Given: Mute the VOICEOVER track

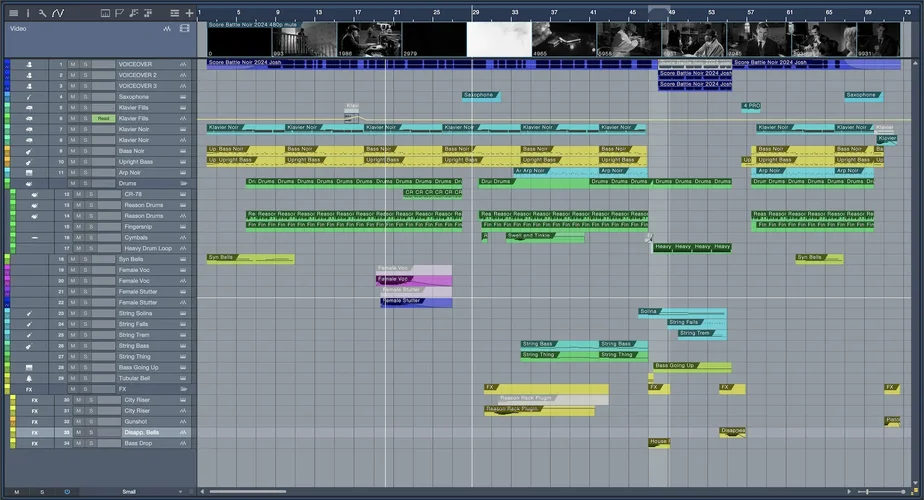Looking at the screenshot, I should pyautogui.click(x=75, y=64).
